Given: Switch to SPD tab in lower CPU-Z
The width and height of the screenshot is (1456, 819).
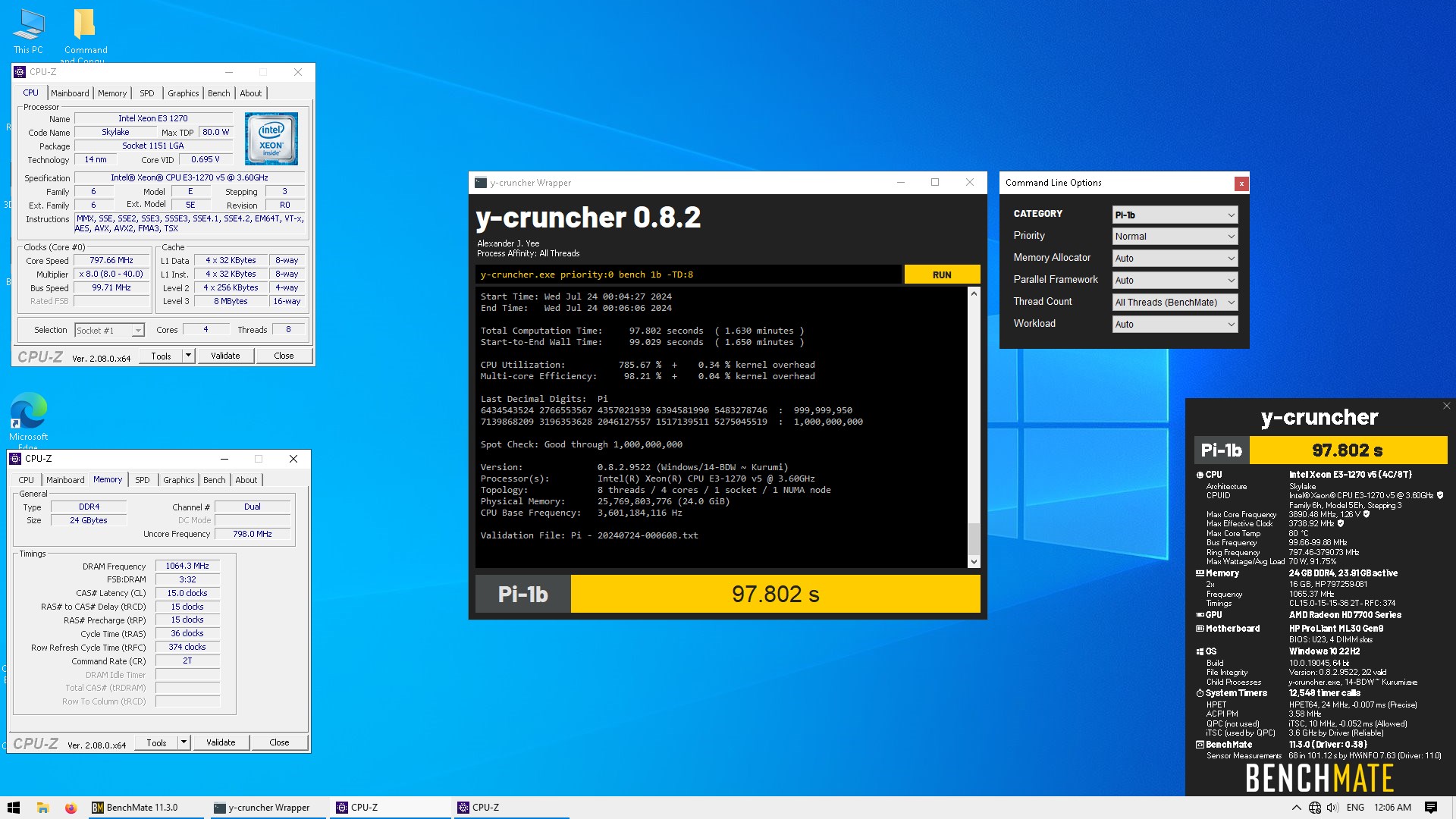Looking at the screenshot, I should point(143,480).
